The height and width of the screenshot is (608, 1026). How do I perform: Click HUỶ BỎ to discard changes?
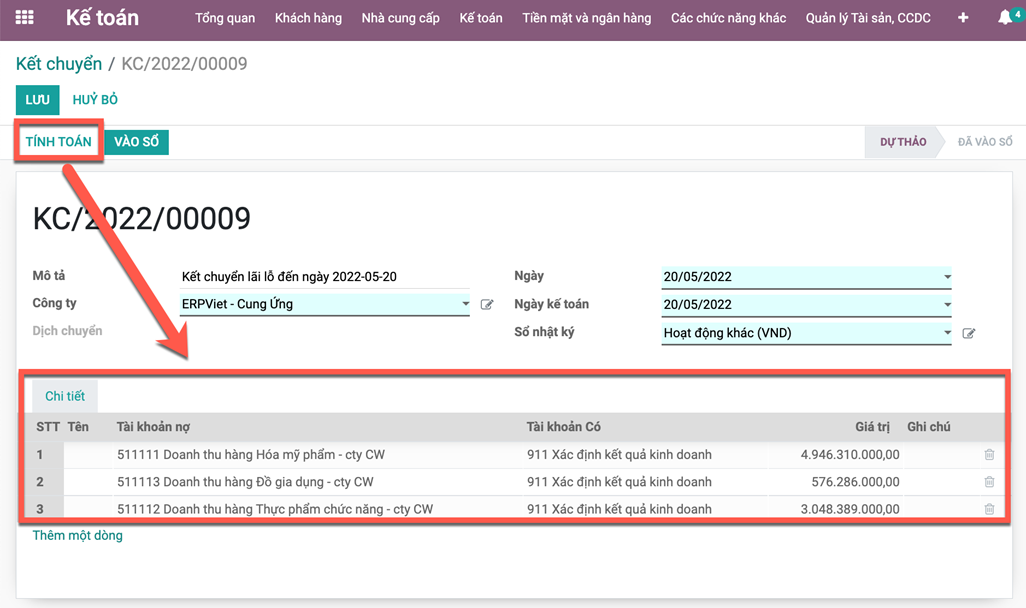(x=95, y=99)
